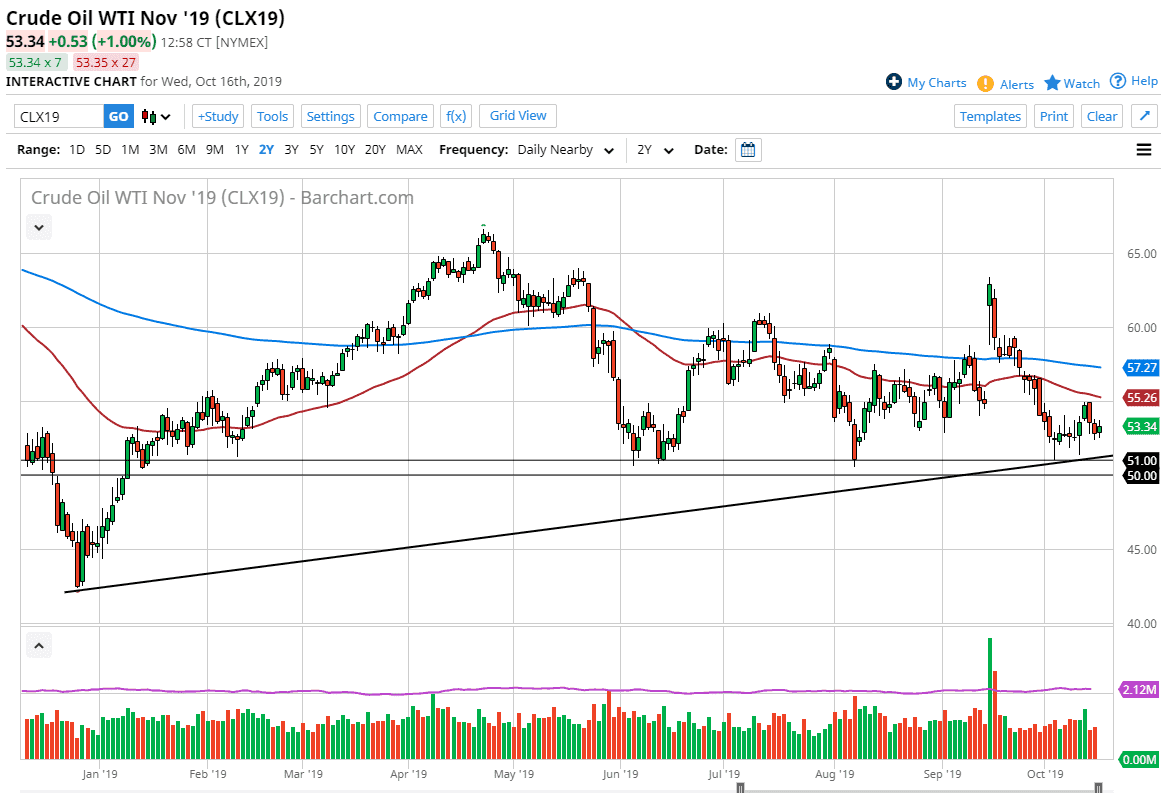Click the CLX19 symbol input field
This screenshot has width=1172, height=793.
pos(55,116)
